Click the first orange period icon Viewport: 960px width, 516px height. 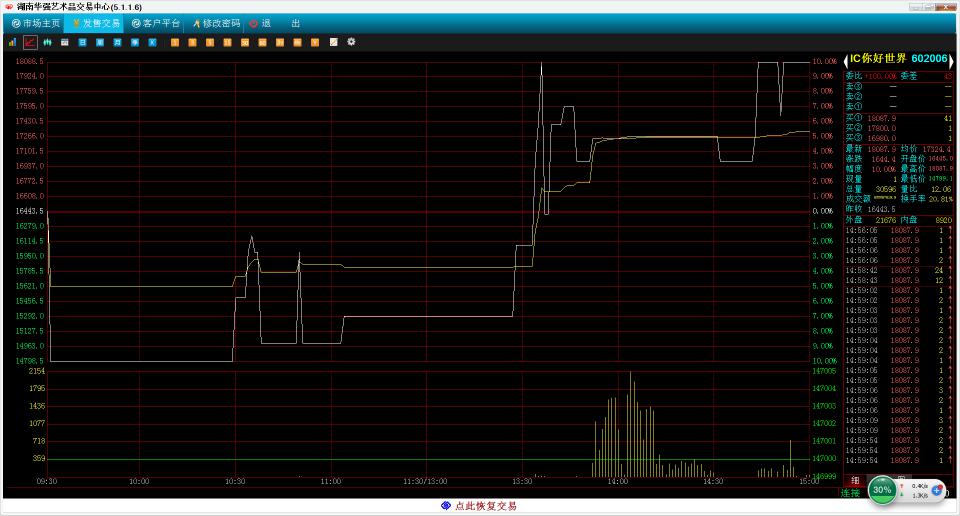click(x=175, y=42)
